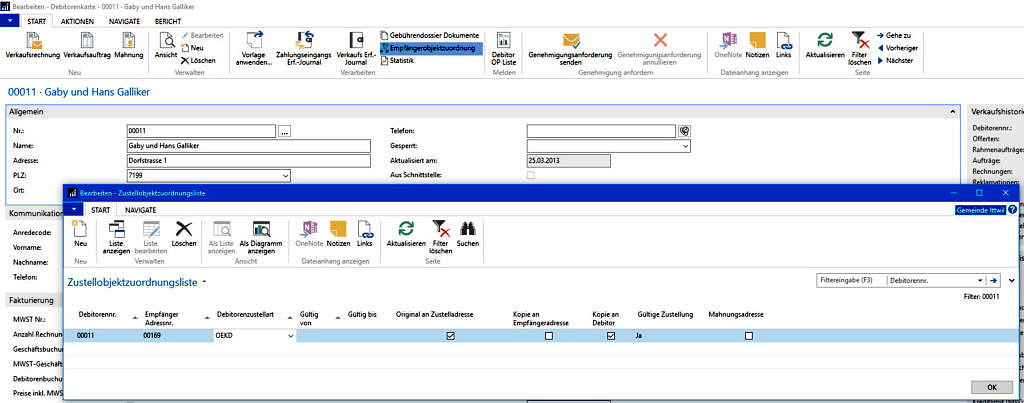
Task: Open the PLZ dropdown field
Action: [x=285, y=175]
